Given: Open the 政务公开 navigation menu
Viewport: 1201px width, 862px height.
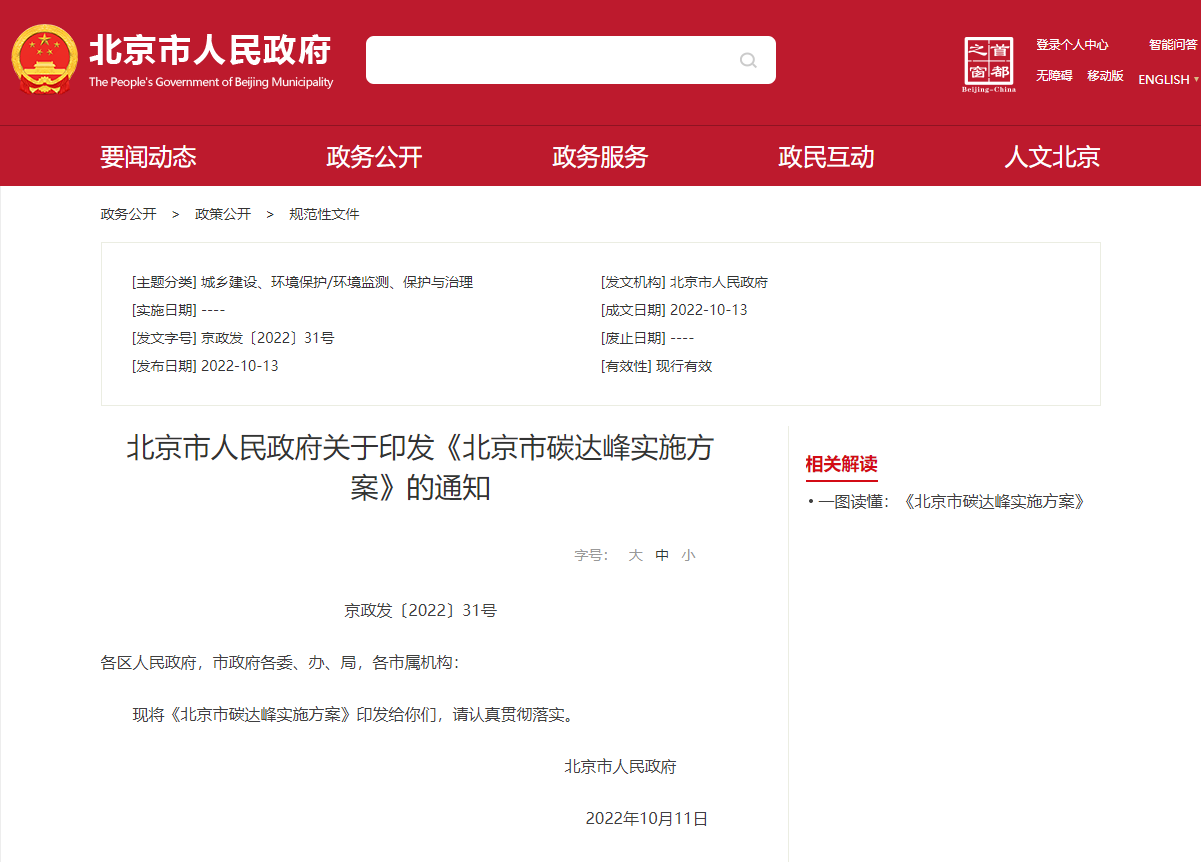Looking at the screenshot, I should pos(374,157).
